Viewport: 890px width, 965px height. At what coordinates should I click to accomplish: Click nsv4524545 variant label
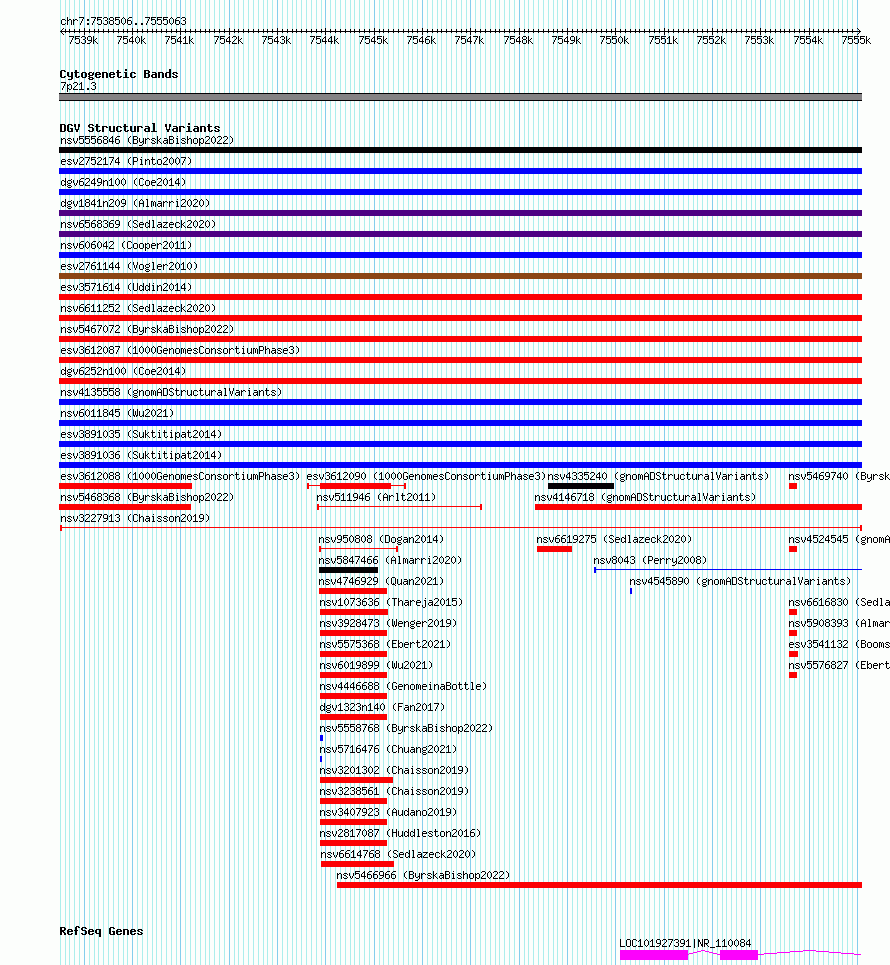[x=839, y=539]
